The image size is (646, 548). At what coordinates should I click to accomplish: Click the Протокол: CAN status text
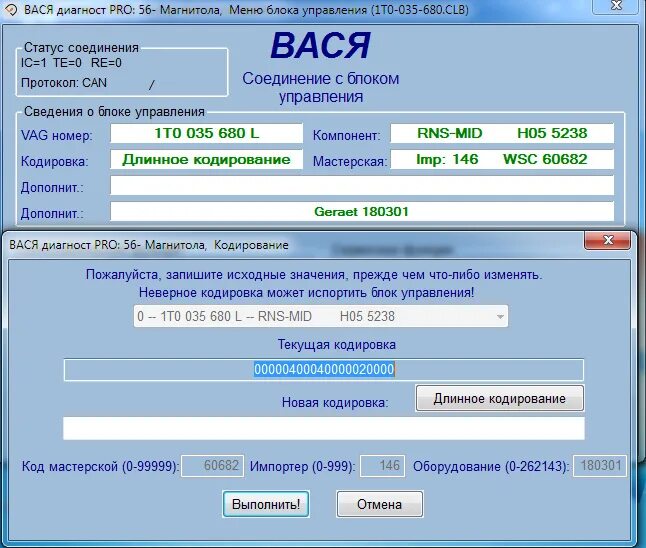tap(64, 83)
